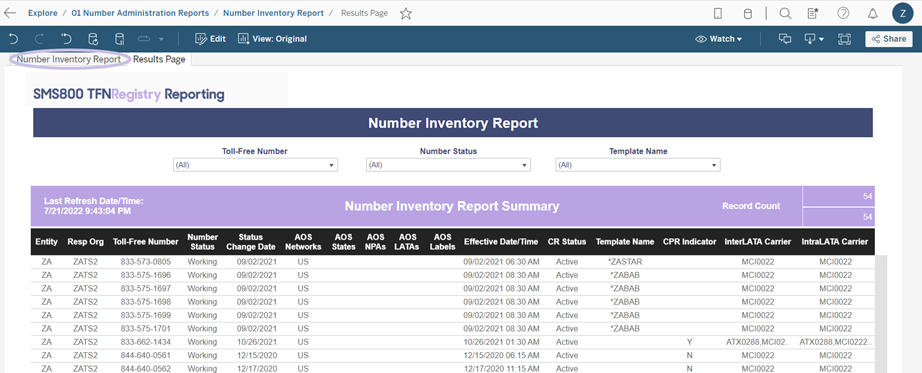Screen dimensions: 922x373
Task: Click the back arrow icon
Action: click(x=10, y=13)
